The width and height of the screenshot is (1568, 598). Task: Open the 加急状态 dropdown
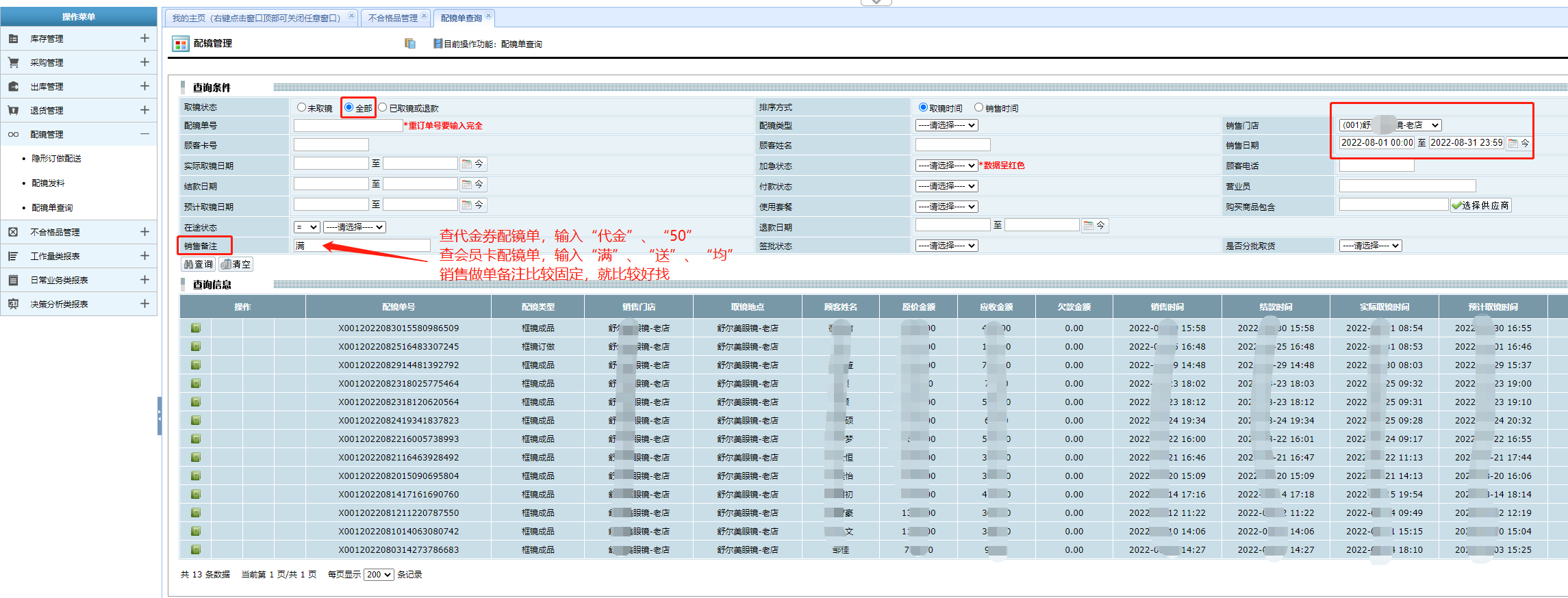[946, 166]
